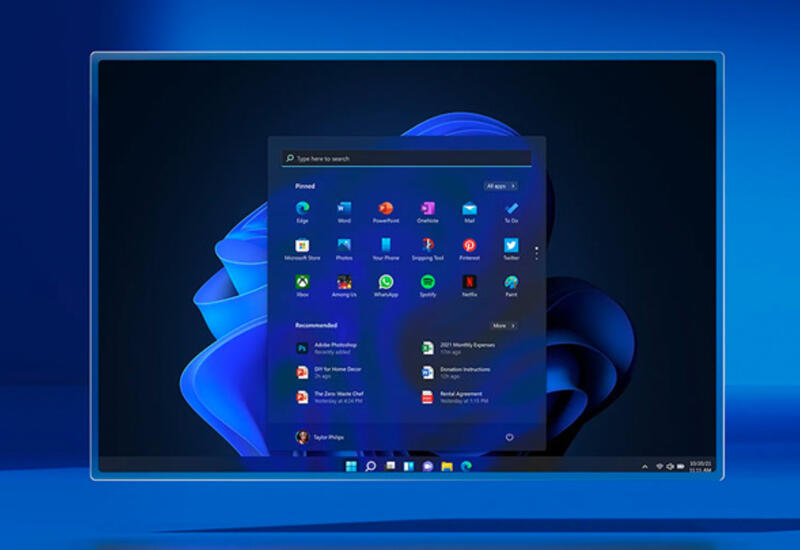Viewport: 800px width, 550px height.
Task: Open WhatsApp
Action: point(386,286)
